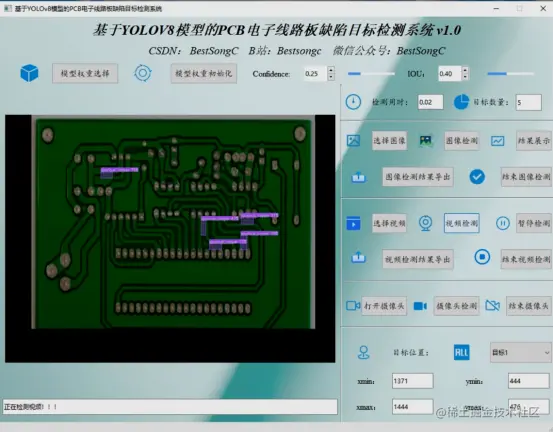Click the solid blue camera detection icon

(x=420, y=306)
